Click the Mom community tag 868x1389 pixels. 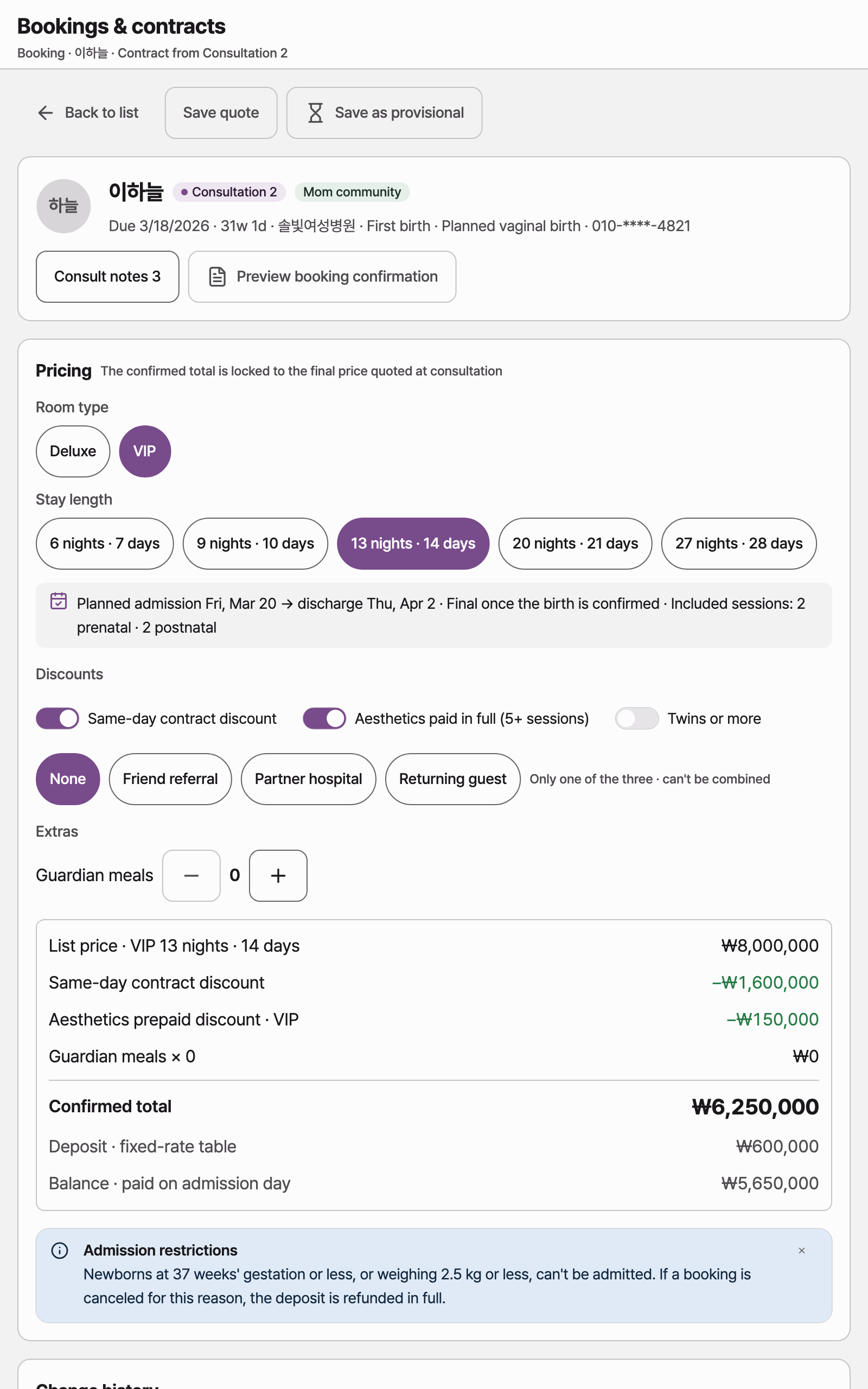[x=352, y=192]
